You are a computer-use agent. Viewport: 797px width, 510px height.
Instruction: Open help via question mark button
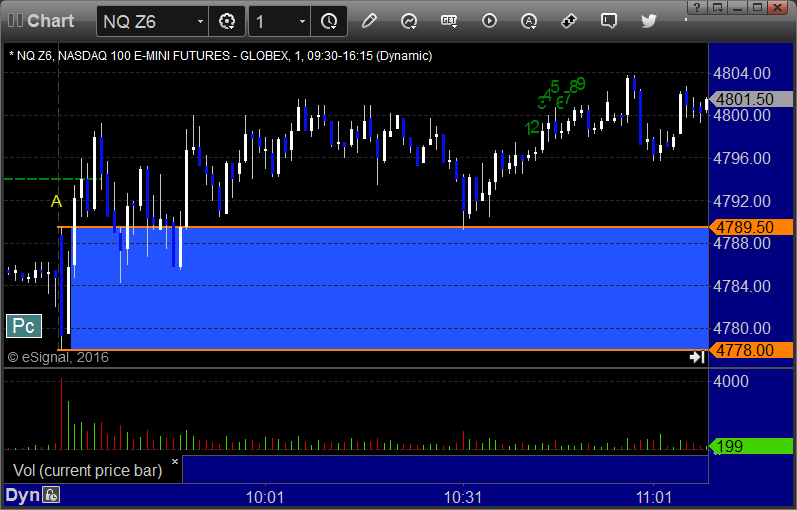pos(697,7)
